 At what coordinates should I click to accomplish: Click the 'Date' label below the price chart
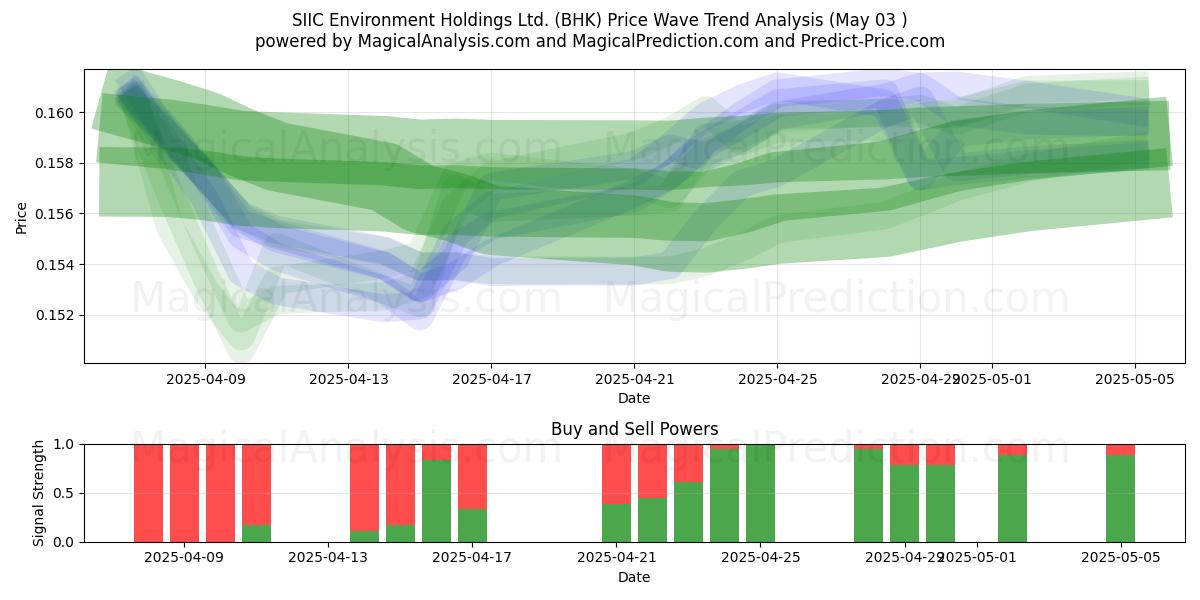634,398
